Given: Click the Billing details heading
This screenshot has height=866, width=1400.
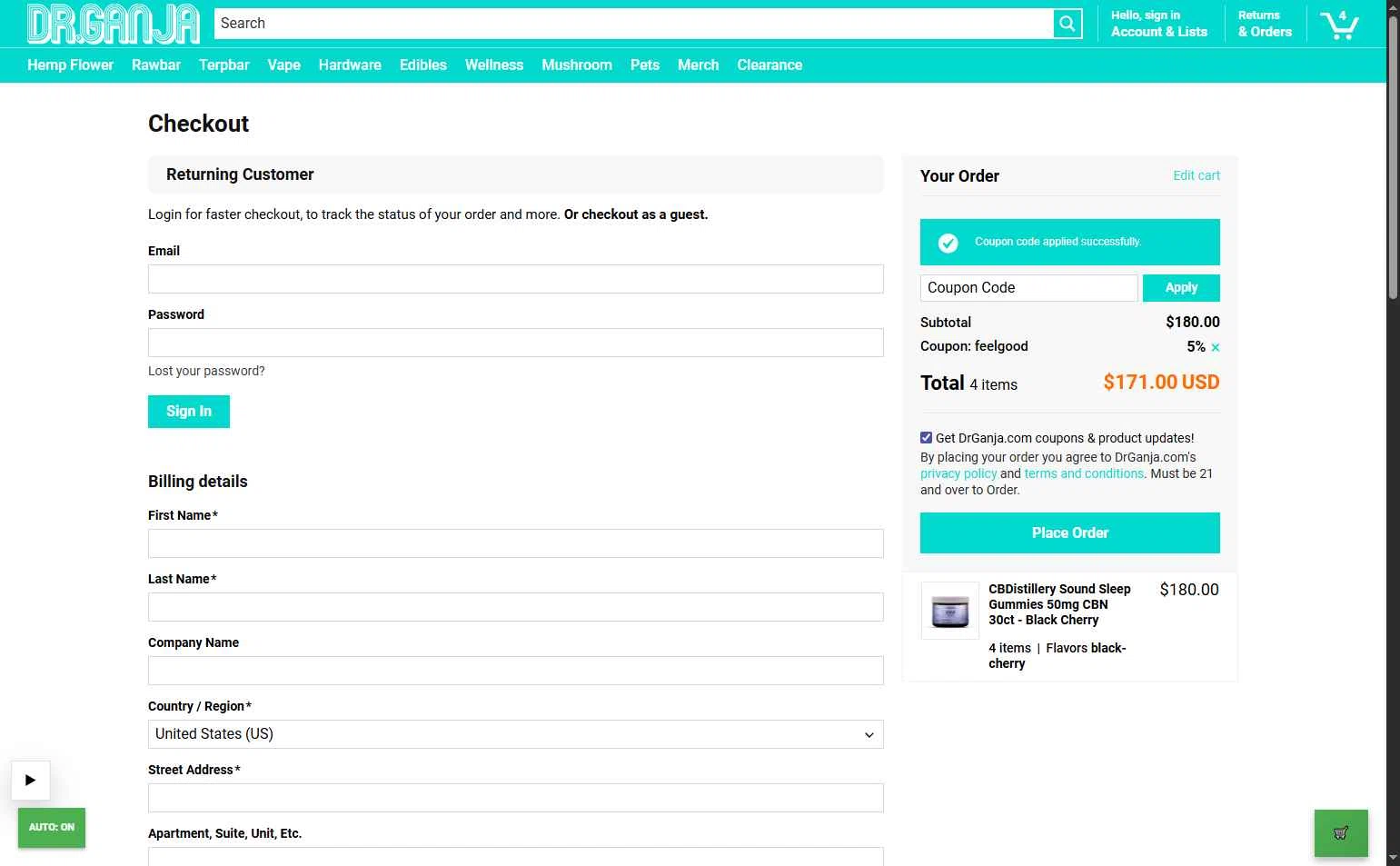Looking at the screenshot, I should click(x=198, y=482).
